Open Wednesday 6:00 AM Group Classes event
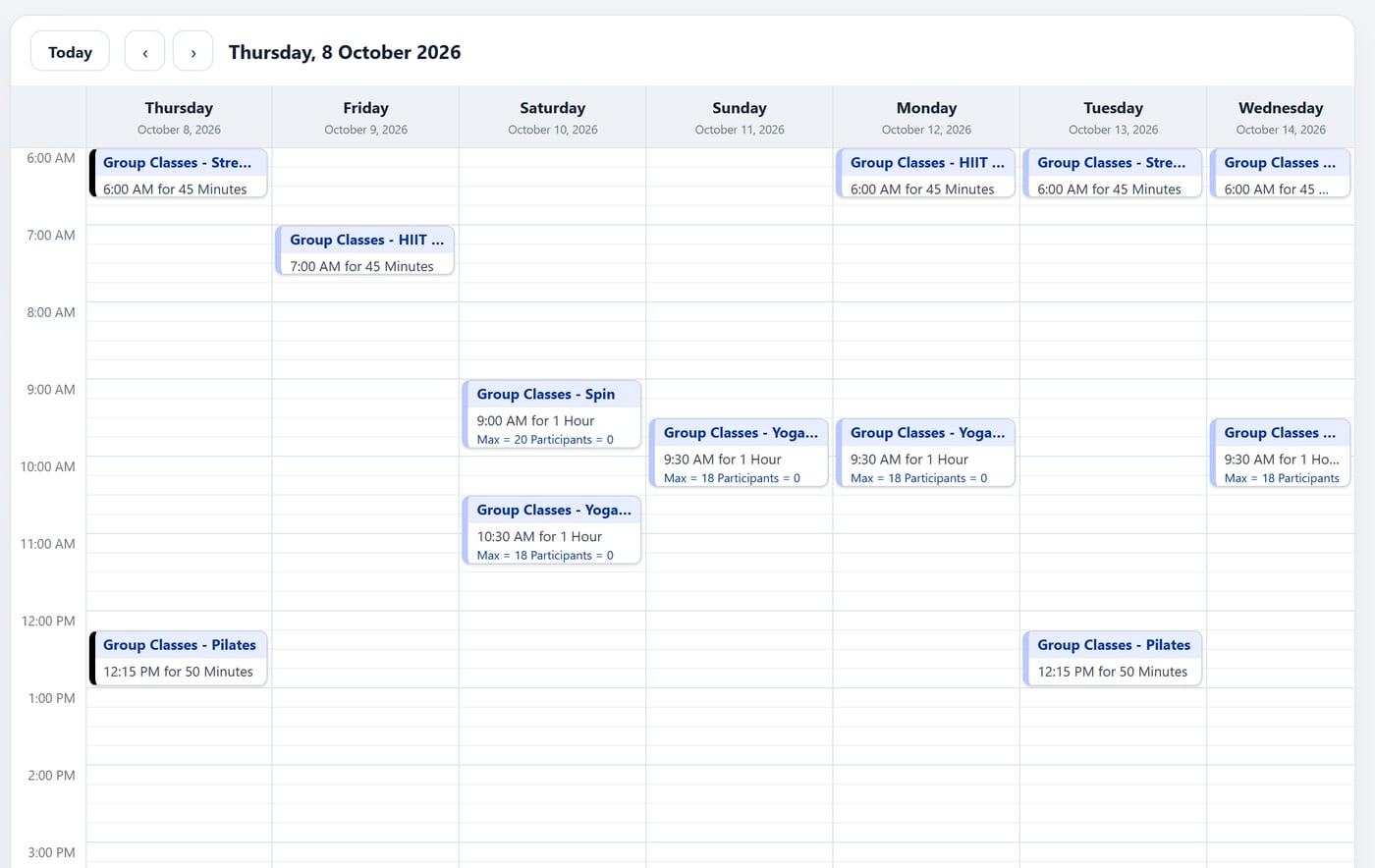Image resolution: width=1375 pixels, height=868 pixels. 1281,174
